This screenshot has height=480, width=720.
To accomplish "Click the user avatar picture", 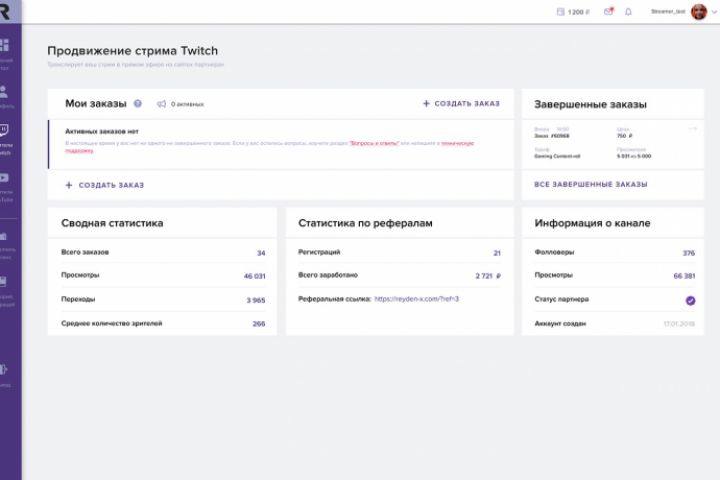I will click(699, 12).
